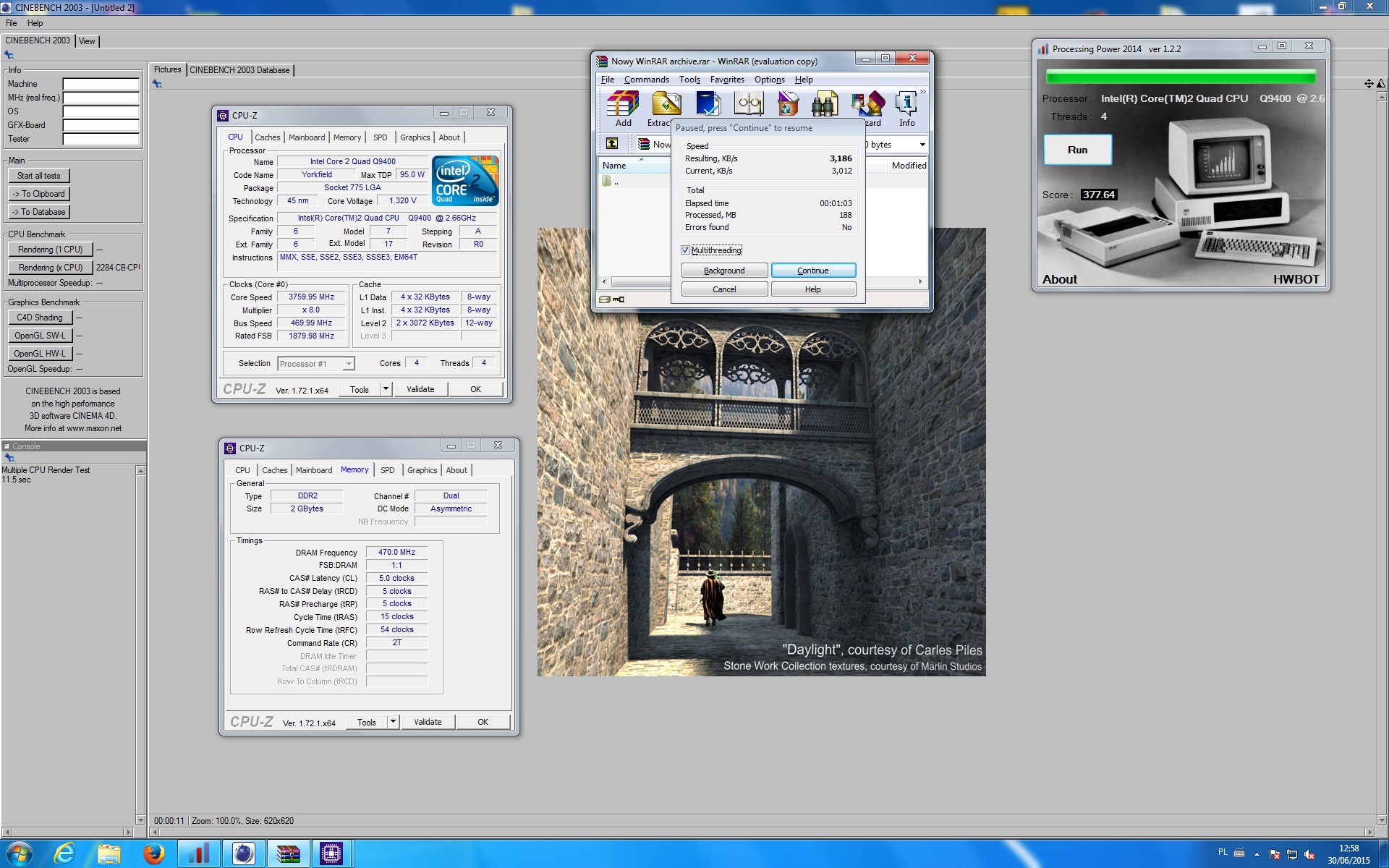Click the WinRAR Extract To toolbar icon
This screenshot has width=1389, height=868.
(666, 104)
